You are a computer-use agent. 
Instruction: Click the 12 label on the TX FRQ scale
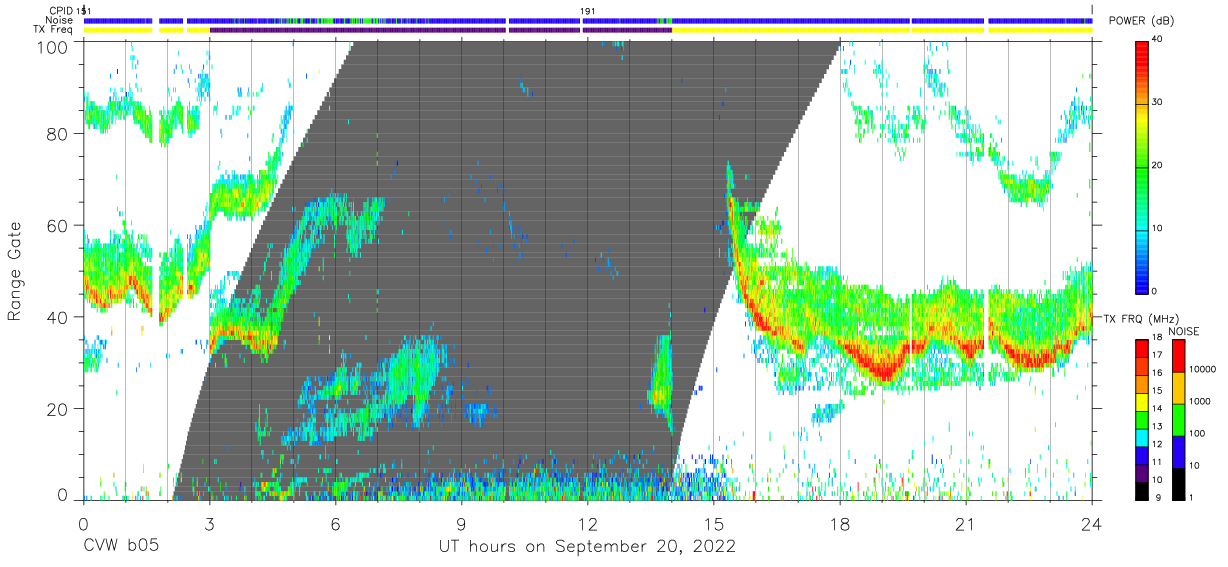pyautogui.click(x=1157, y=445)
